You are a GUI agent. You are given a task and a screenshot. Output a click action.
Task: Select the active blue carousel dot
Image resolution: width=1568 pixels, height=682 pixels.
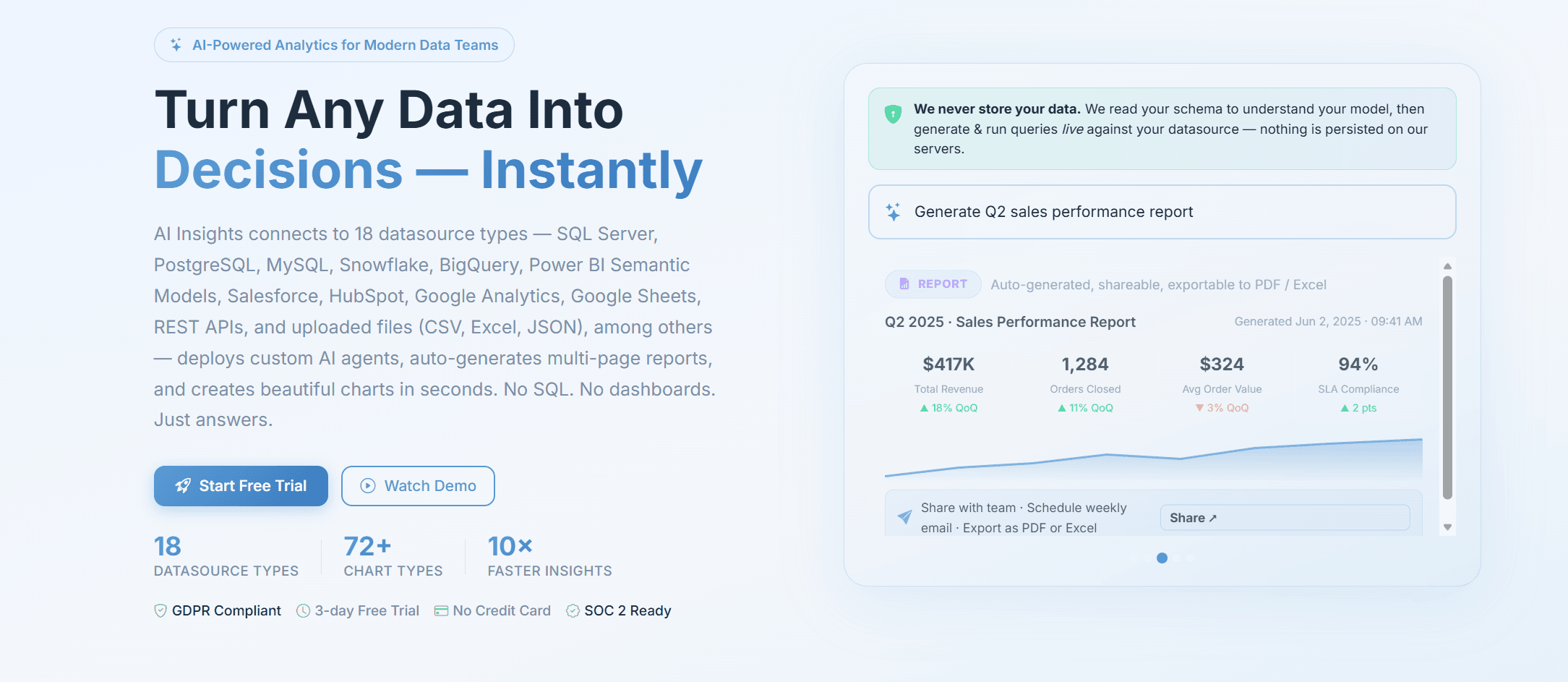click(x=1162, y=558)
